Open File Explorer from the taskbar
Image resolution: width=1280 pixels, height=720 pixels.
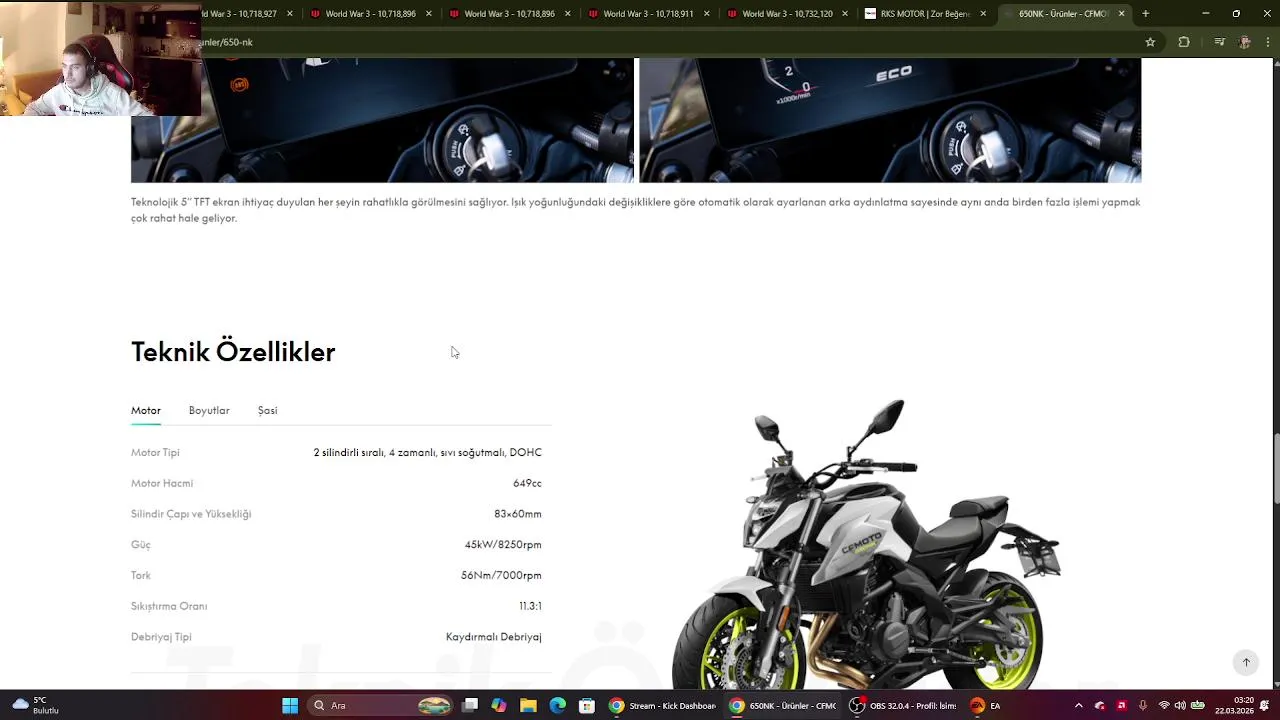pos(528,706)
